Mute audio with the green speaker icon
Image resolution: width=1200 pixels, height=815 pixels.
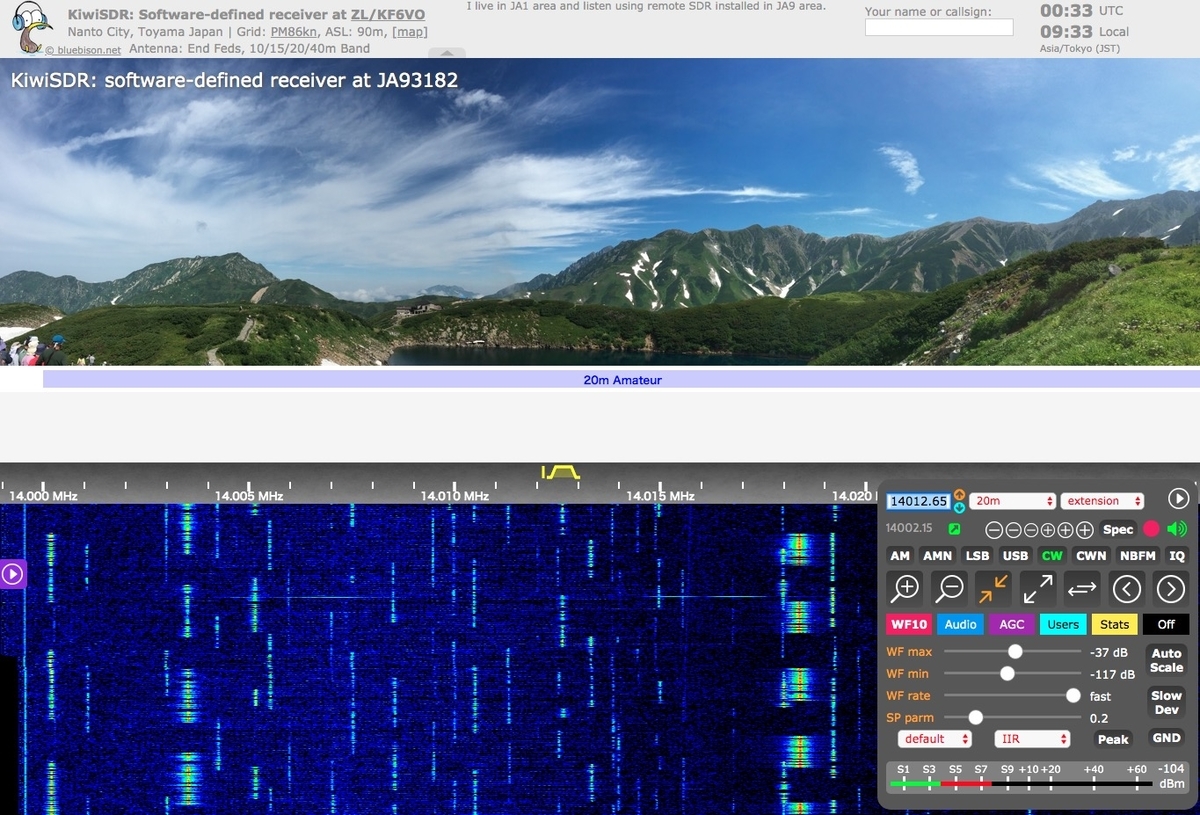(x=1177, y=529)
